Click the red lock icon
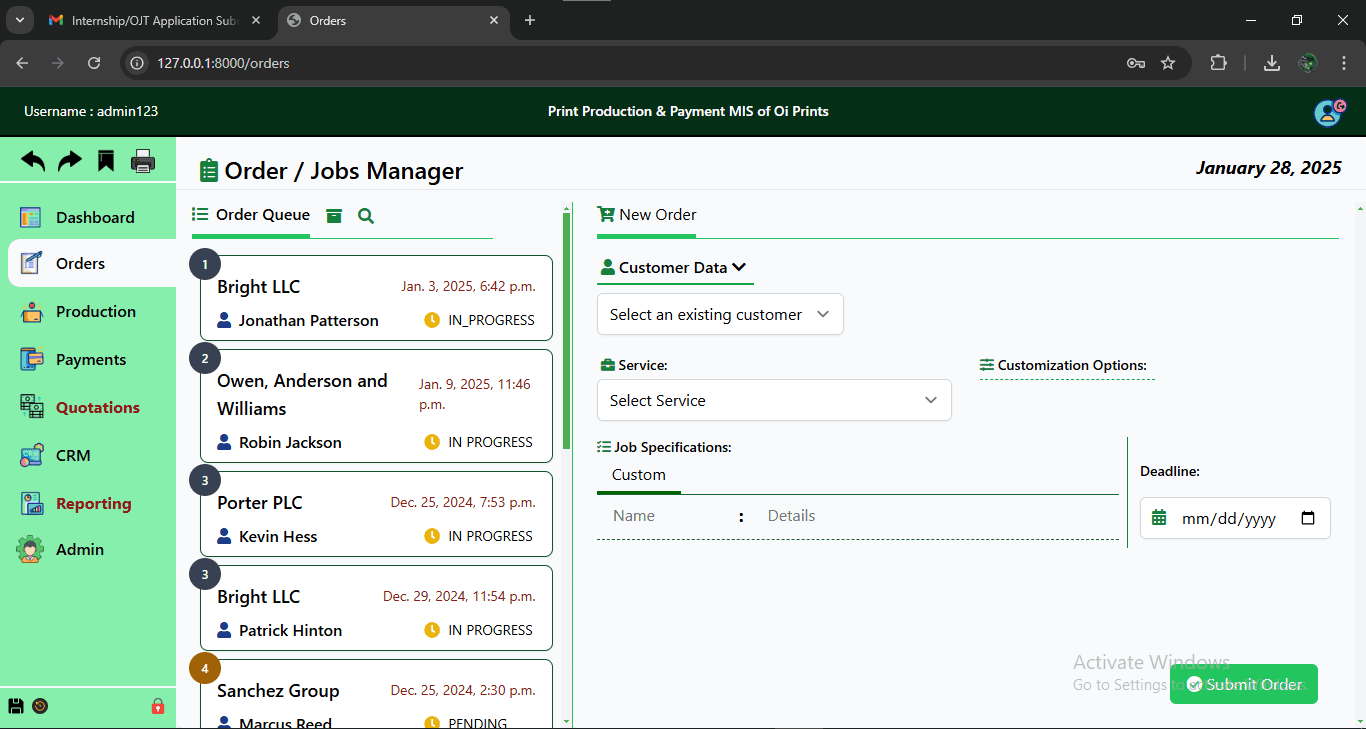 click(158, 706)
